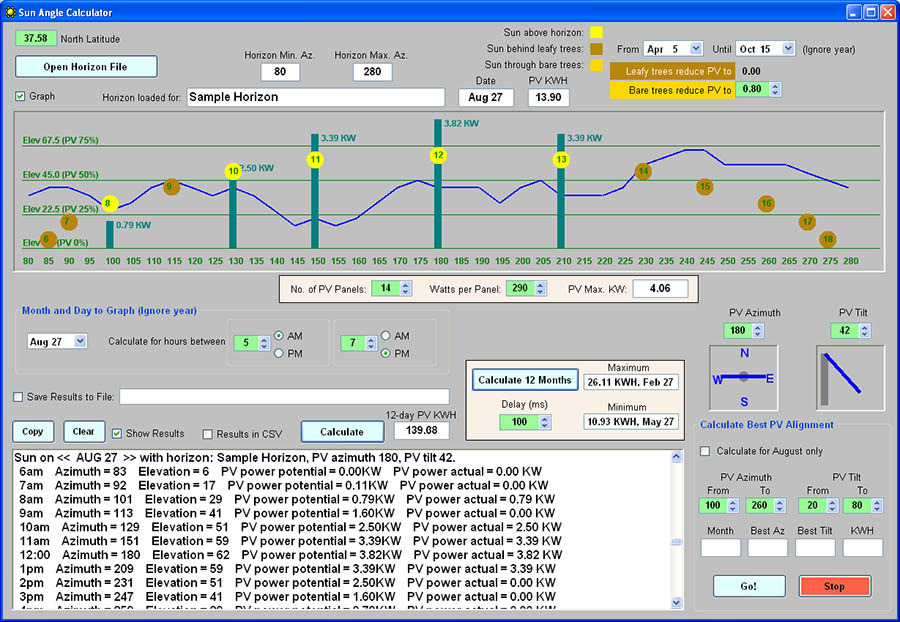Click the hour 9 sun marker on the graph
Viewport: 900px width, 622px height.
170,186
